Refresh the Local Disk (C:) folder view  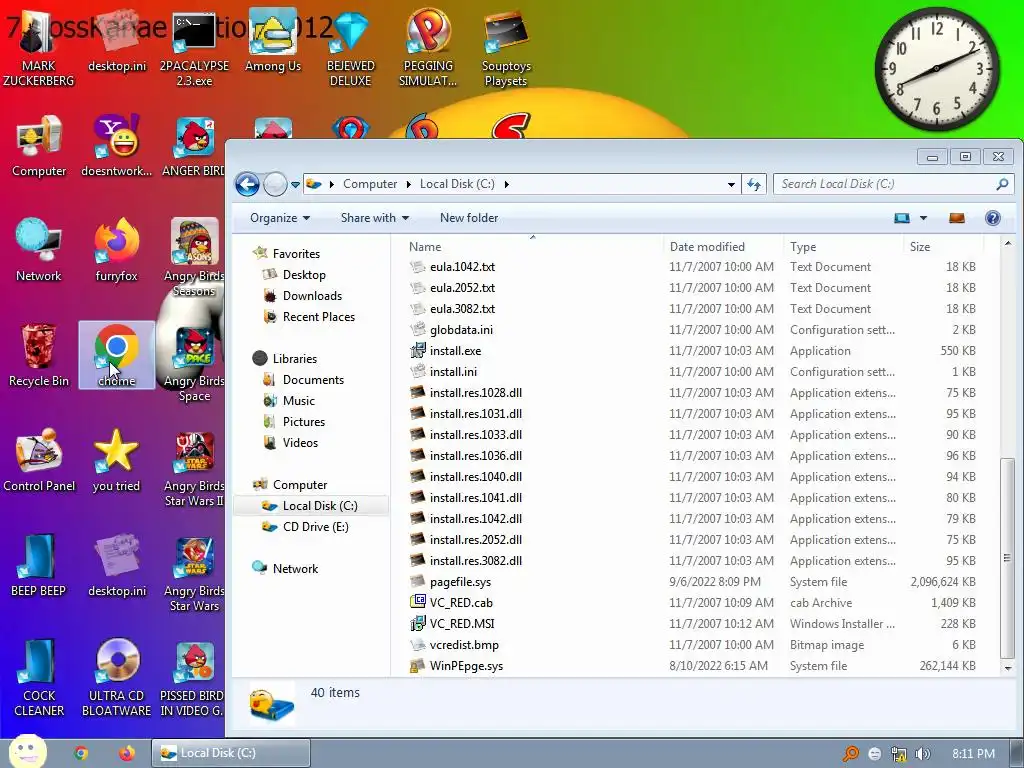[x=754, y=184]
